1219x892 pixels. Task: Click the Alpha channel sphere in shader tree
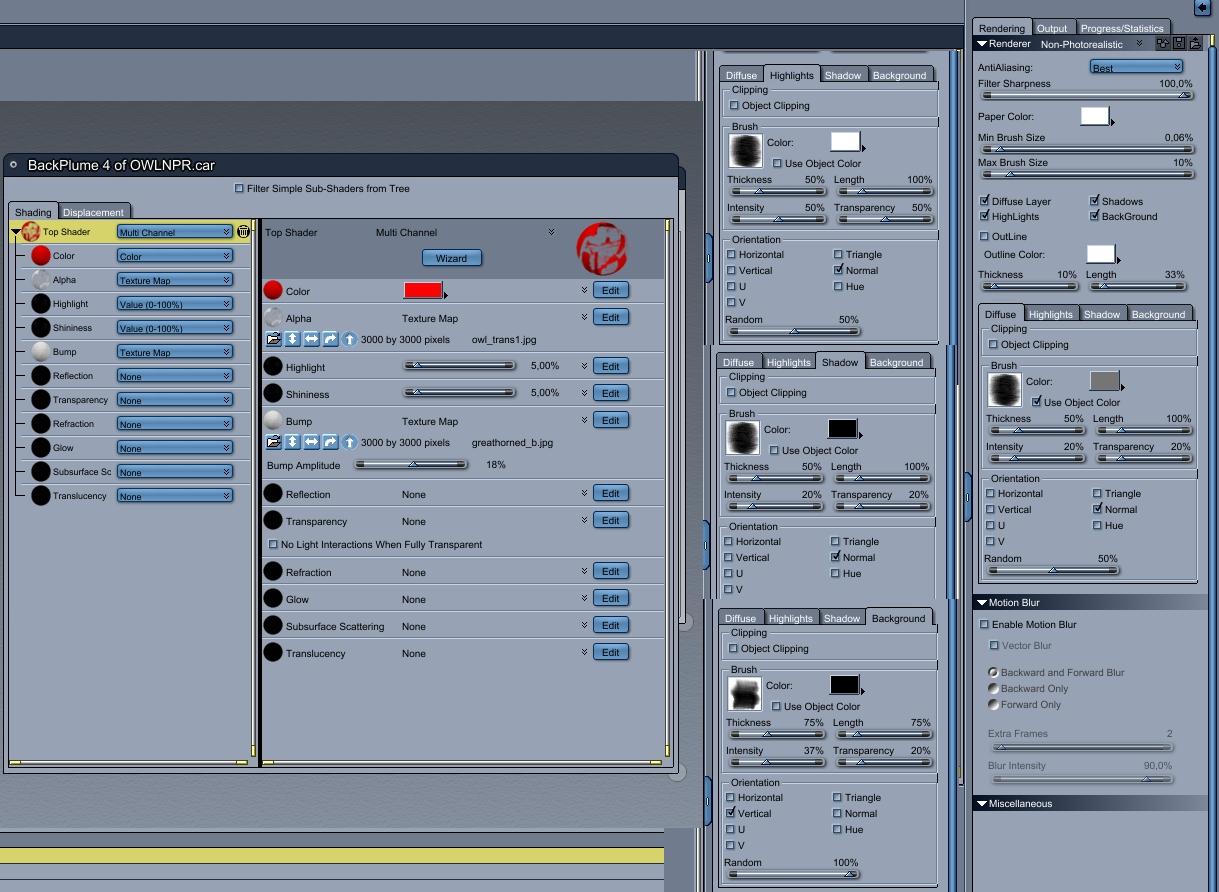pos(41,280)
